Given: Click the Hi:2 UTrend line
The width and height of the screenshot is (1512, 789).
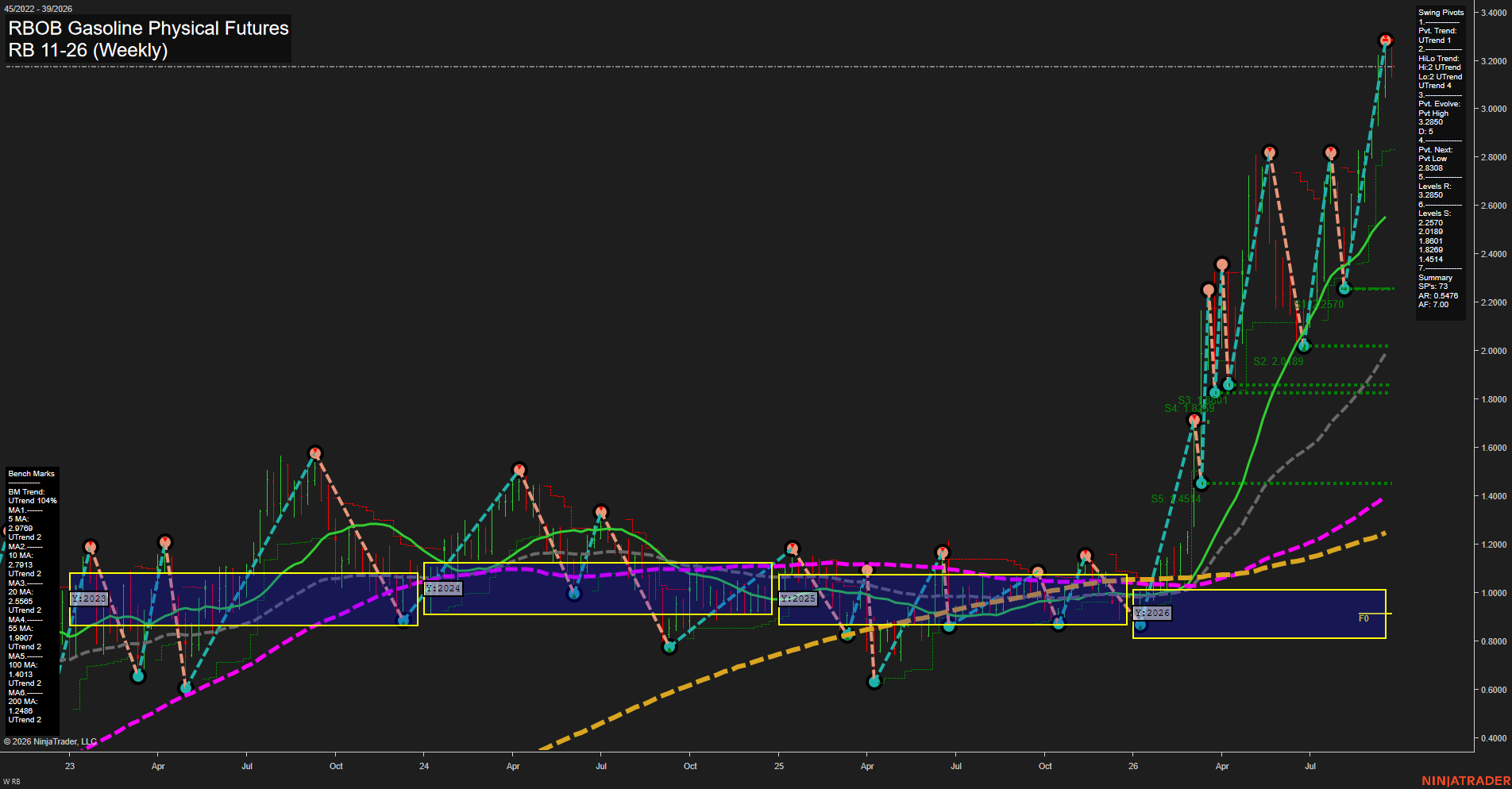Looking at the screenshot, I should pyautogui.click(x=1440, y=67).
